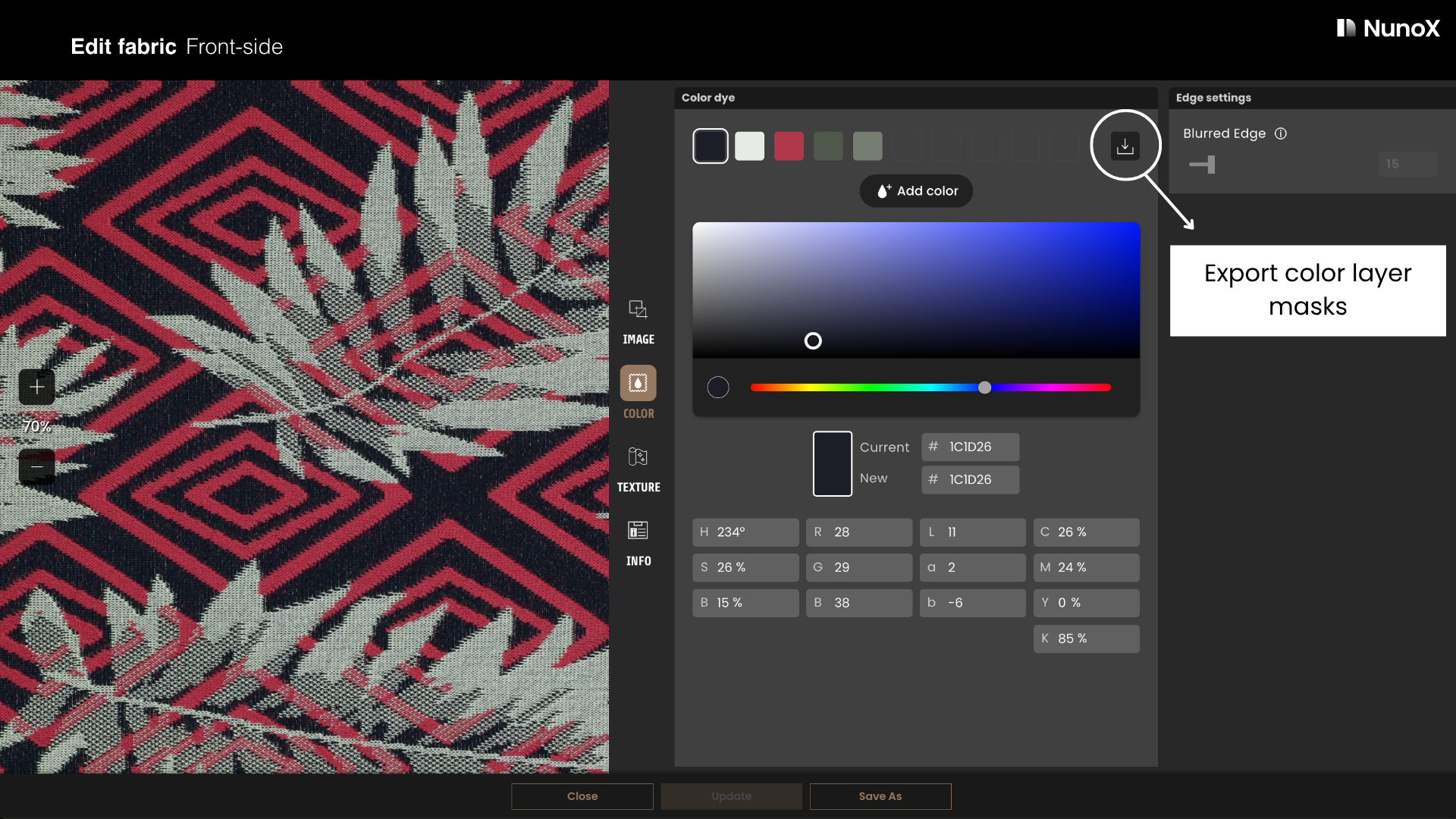Click the fabric preview image
1456x819 pixels.
pyautogui.click(x=304, y=427)
